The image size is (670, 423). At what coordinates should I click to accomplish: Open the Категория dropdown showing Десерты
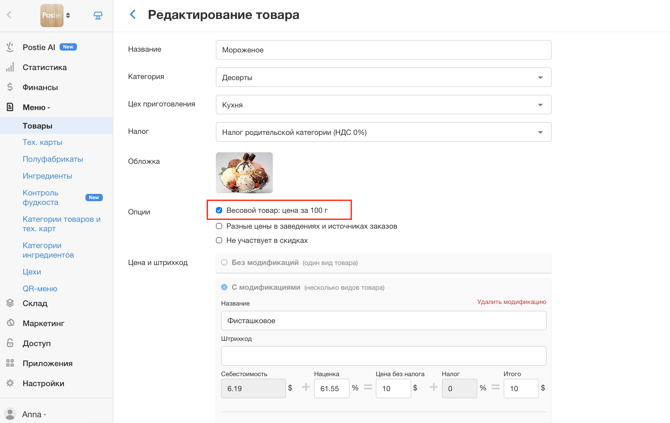(383, 77)
